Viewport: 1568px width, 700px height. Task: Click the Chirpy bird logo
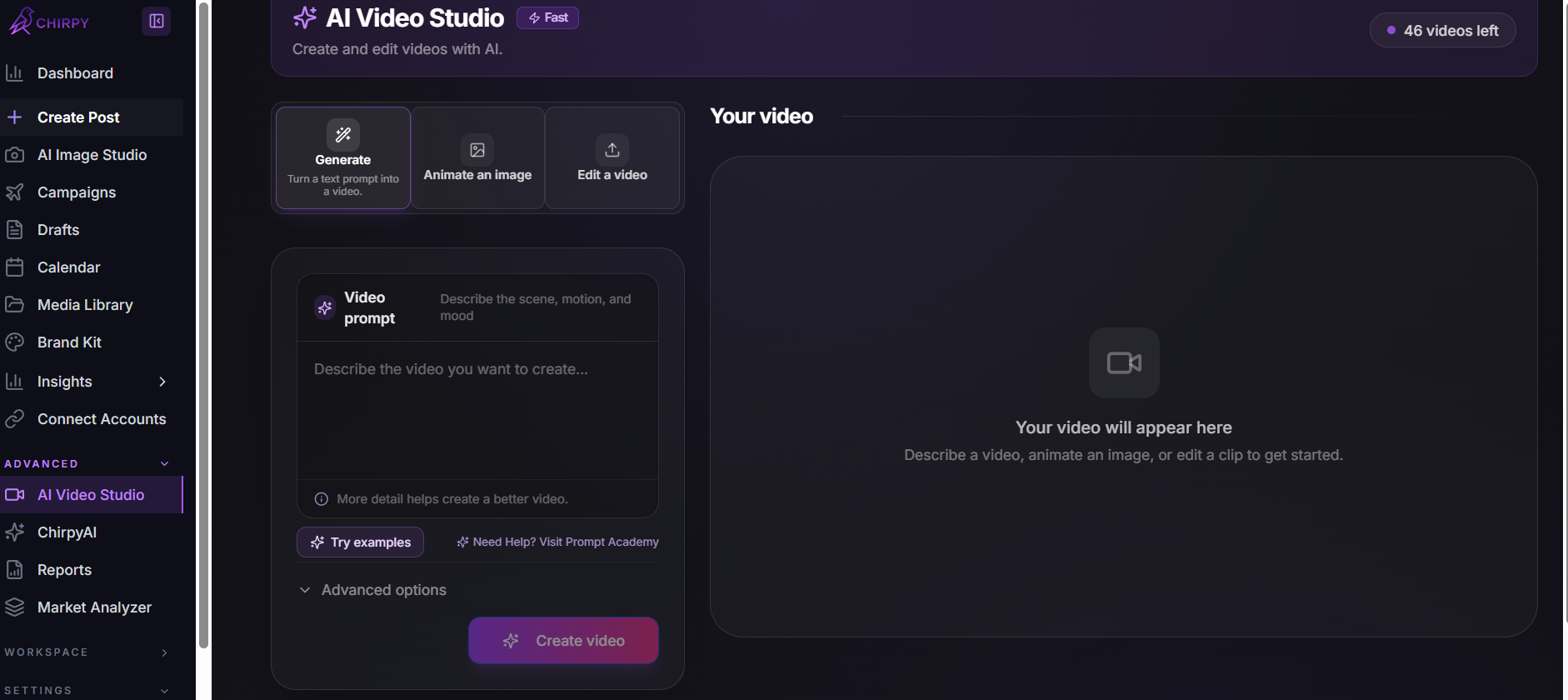[x=21, y=21]
